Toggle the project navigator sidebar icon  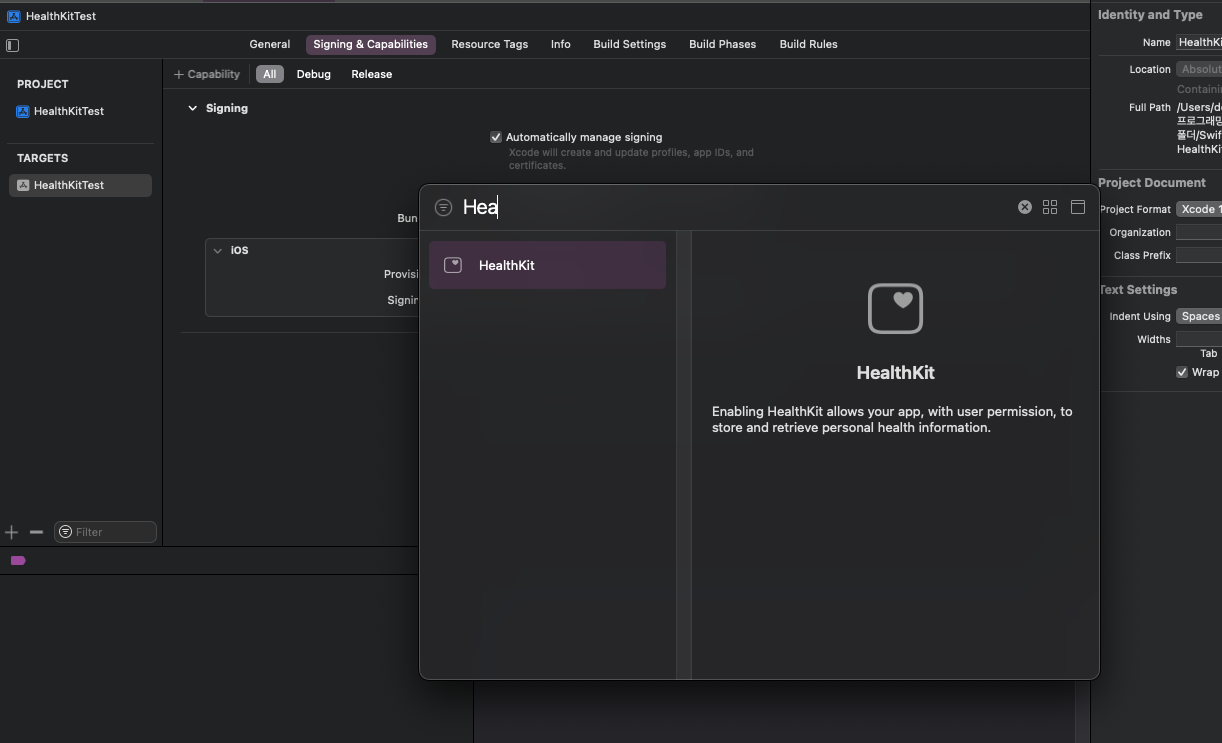coord(12,45)
